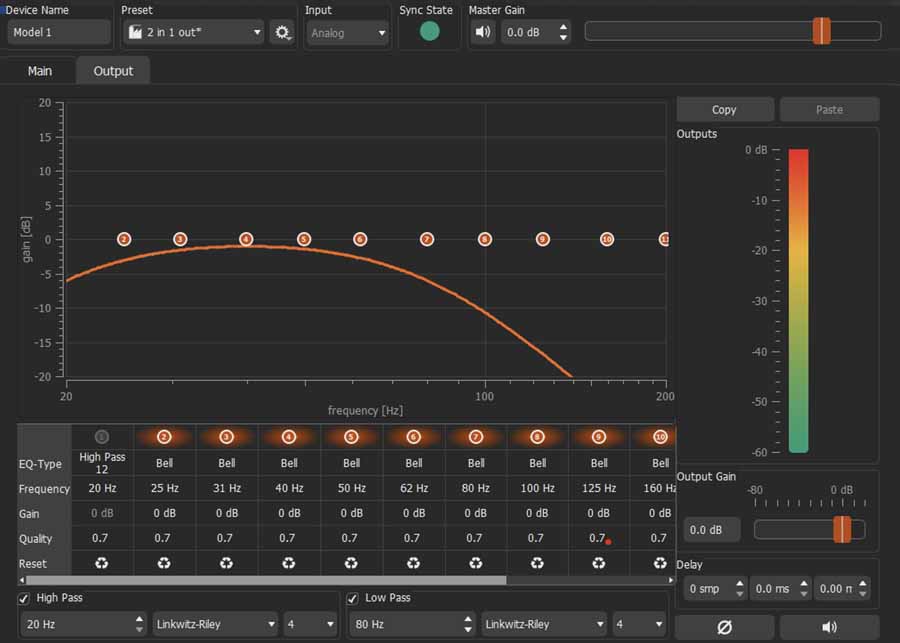Reset the 40 Hz Bell band
Viewport: 900px width, 643px height.
(x=289, y=563)
